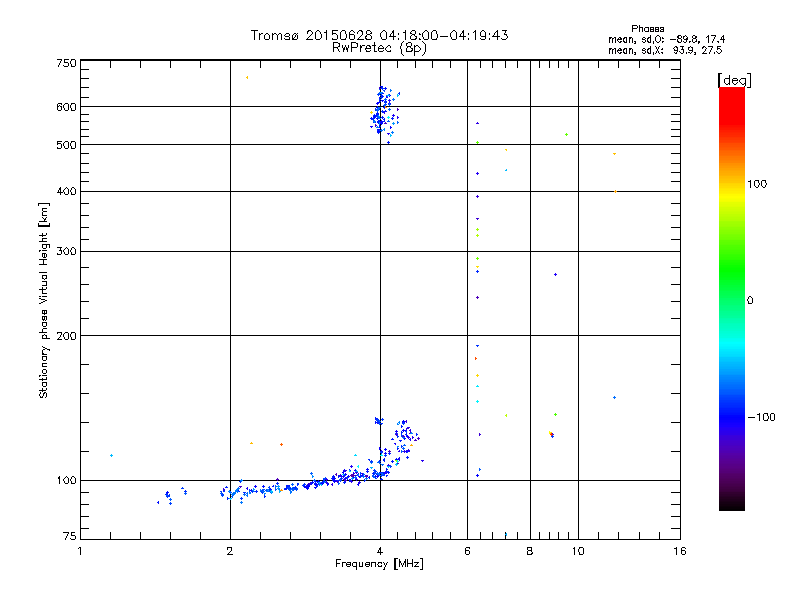Click the colorbar tick label '100'
The image size is (800, 600).
(757, 184)
